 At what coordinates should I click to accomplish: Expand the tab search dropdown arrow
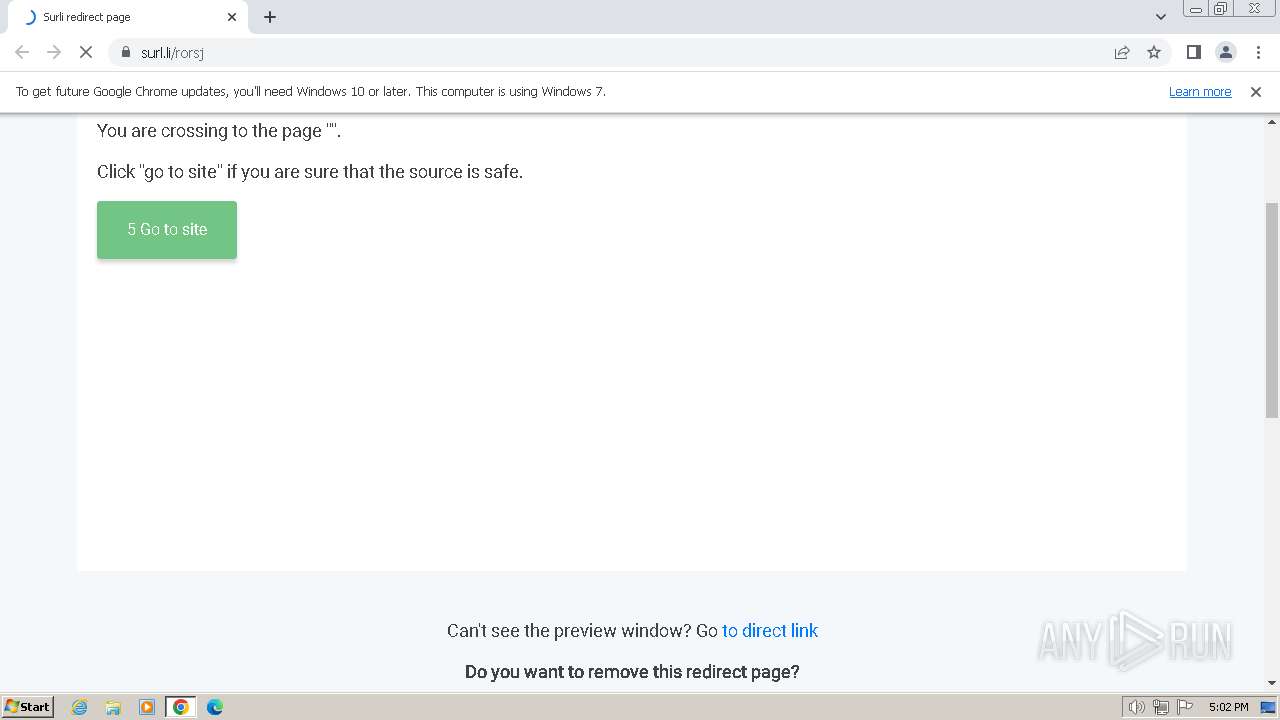1161,17
